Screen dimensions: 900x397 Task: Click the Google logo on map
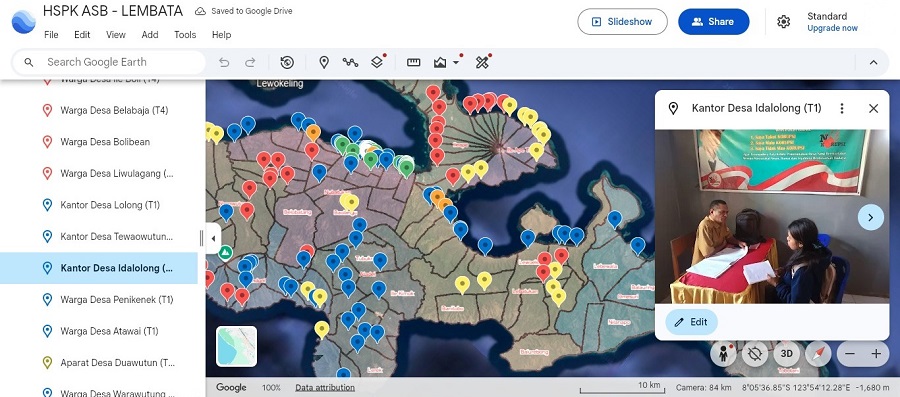click(x=231, y=388)
